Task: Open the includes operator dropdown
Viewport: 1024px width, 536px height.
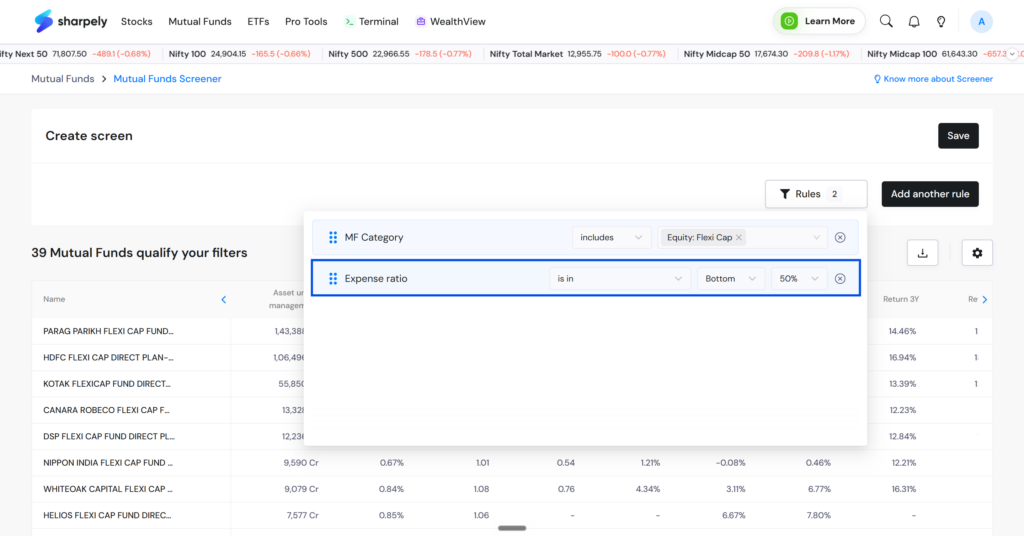Action: pyautogui.click(x=611, y=238)
